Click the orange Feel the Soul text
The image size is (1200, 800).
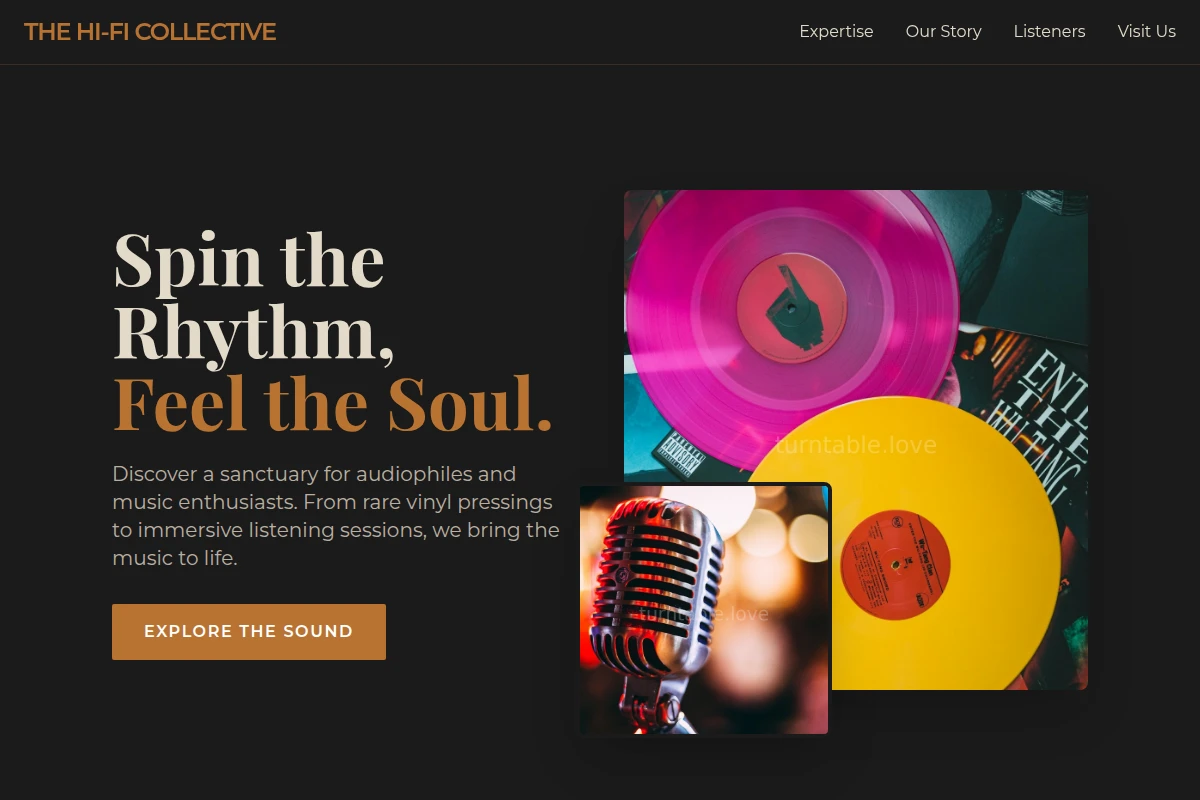(333, 404)
